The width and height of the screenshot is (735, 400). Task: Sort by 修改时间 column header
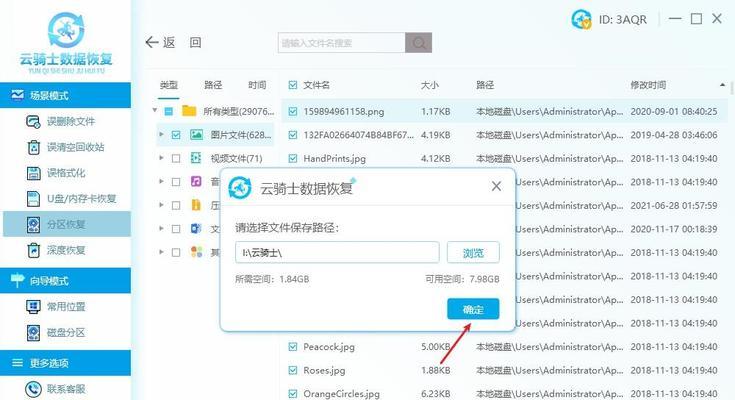tap(648, 85)
